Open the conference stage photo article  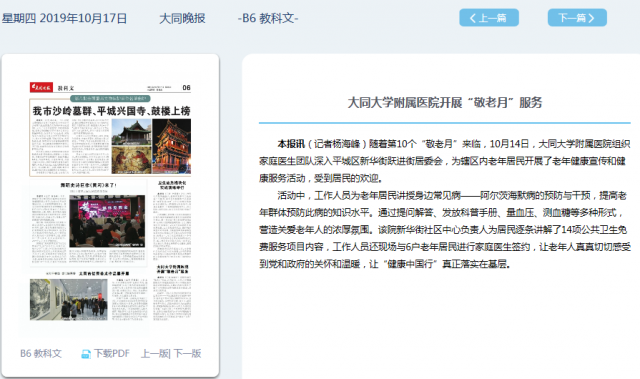point(107,221)
